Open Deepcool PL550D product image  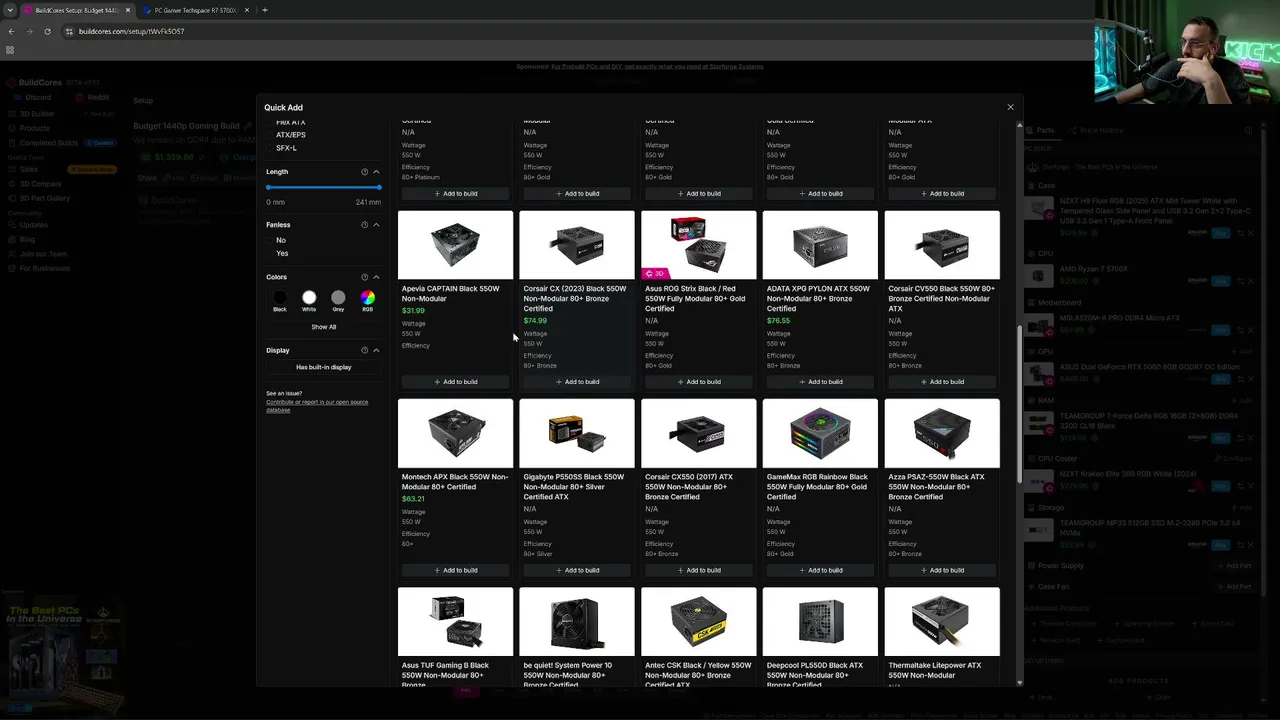821,622
